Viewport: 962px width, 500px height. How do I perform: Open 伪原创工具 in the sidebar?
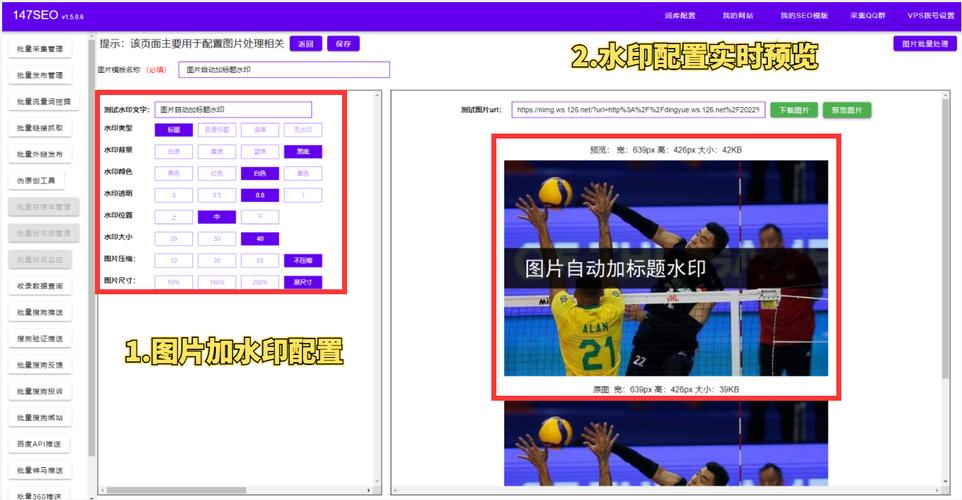[x=40, y=181]
